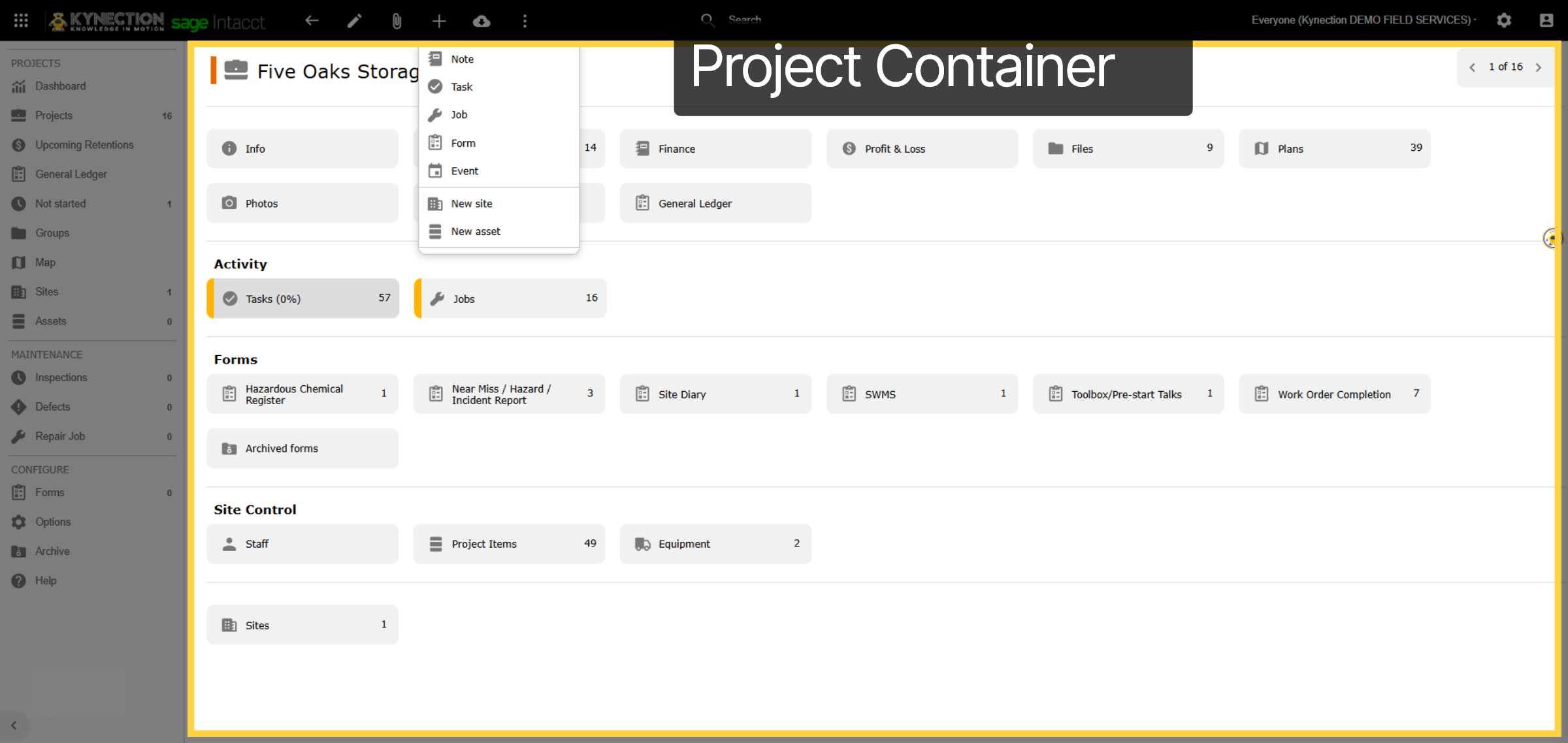This screenshot has height=743, width=1568.
Task: Open the three-dot more options menu
Action: [x=525, y=21]
